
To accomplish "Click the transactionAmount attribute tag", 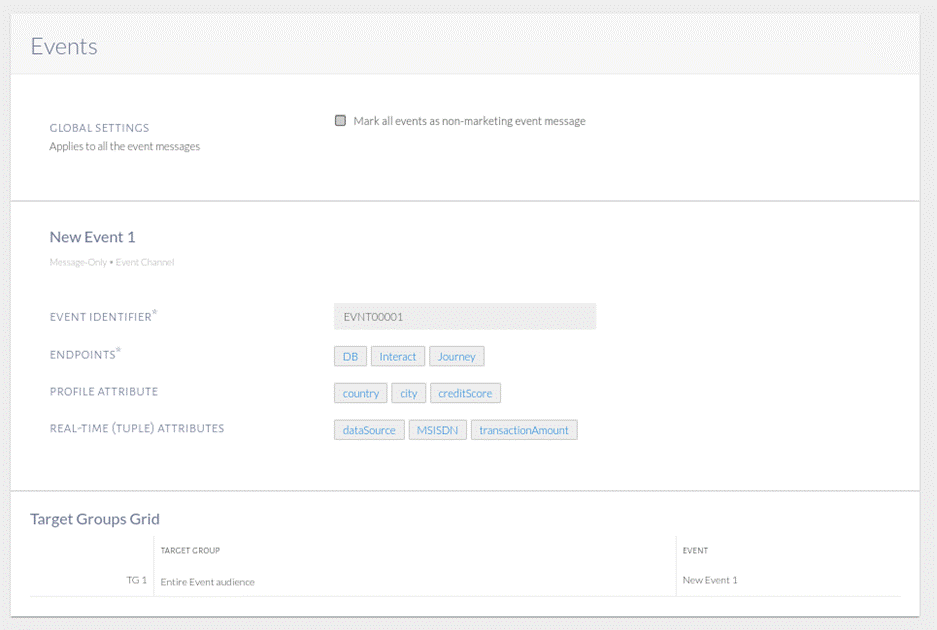I will click(524, 430).
